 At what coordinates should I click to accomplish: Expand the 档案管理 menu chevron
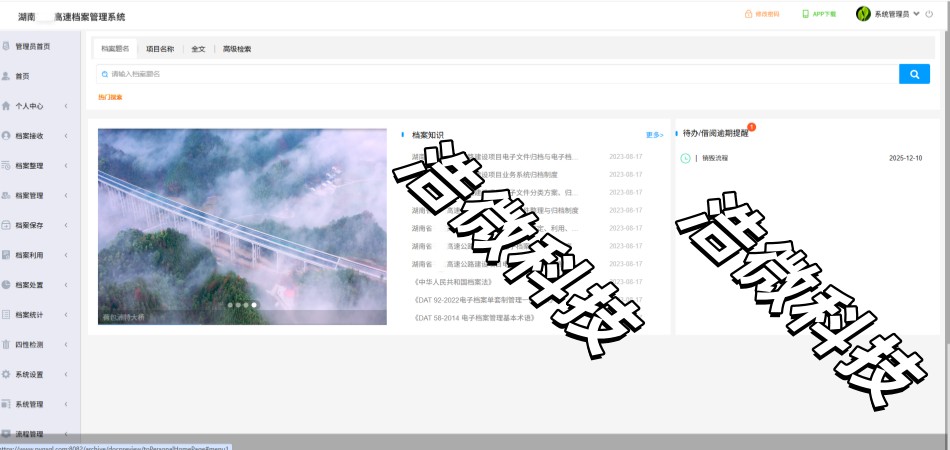pos(66,196)
